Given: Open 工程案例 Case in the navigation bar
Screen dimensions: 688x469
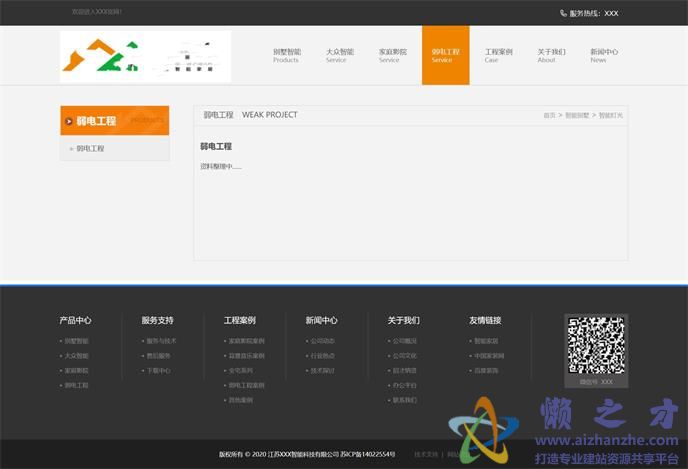Looking at the screenshot, I should 498,55.
